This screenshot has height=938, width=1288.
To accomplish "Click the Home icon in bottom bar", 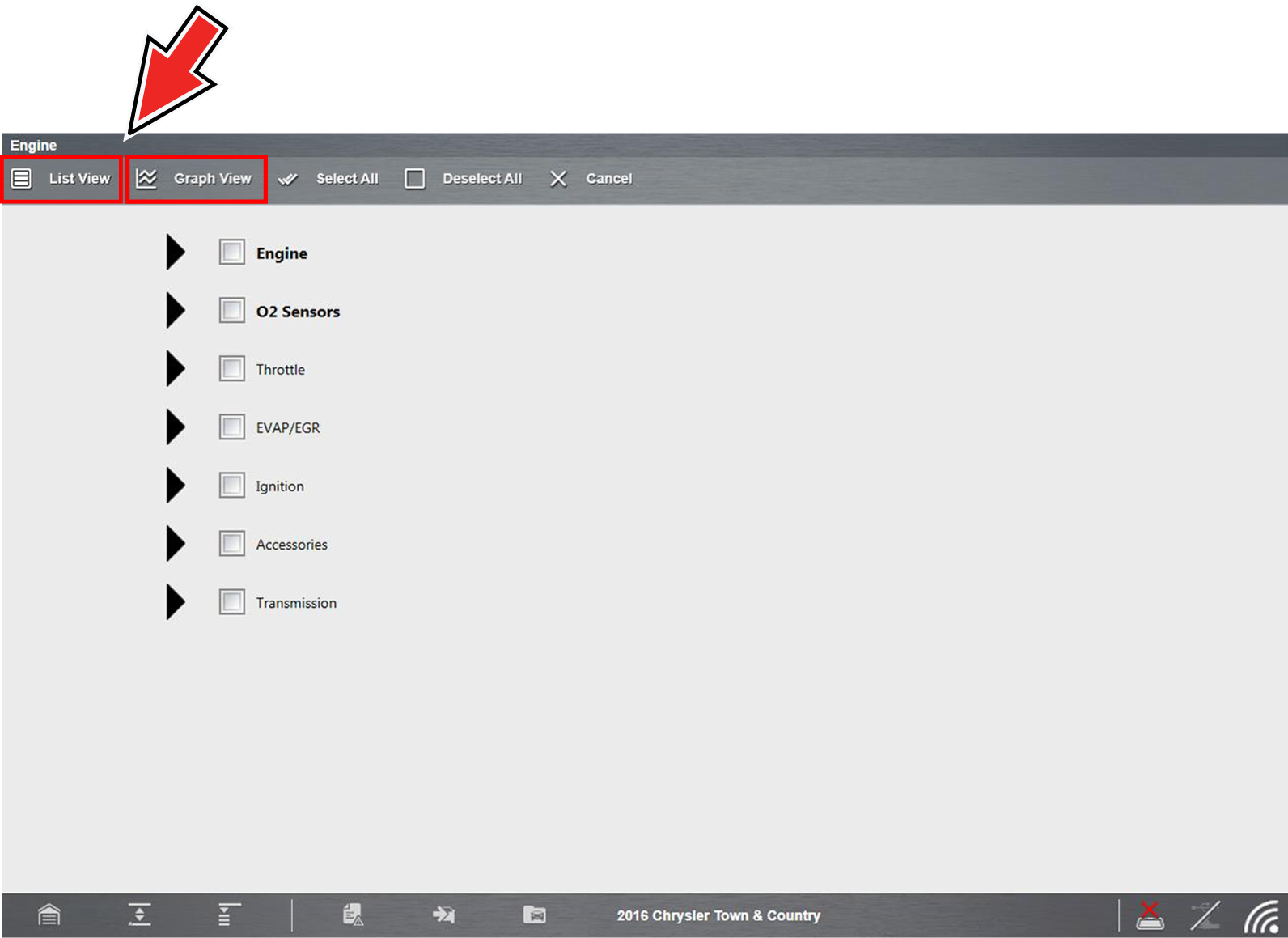I will (49, 915).
